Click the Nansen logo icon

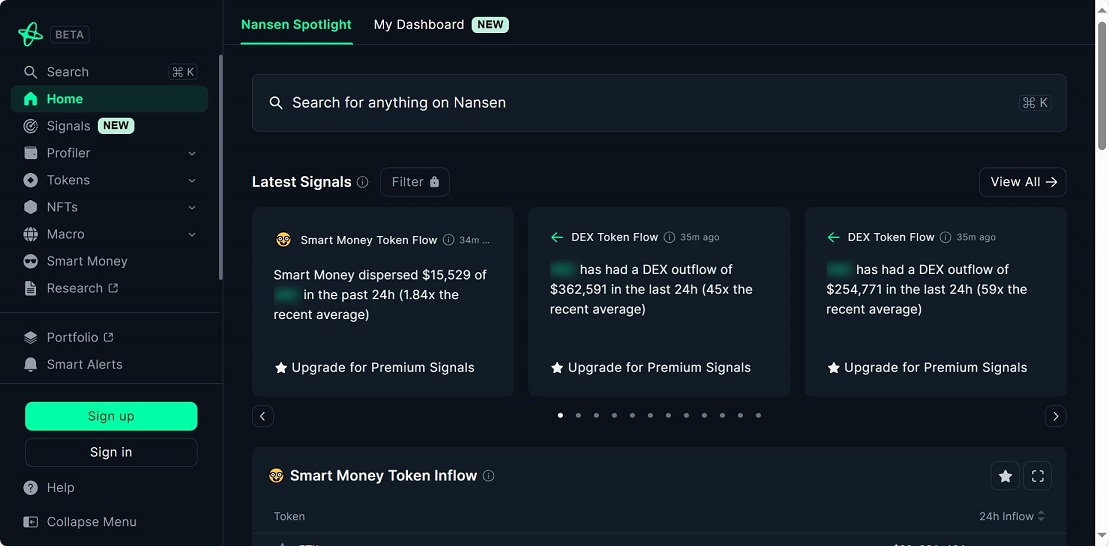point(30,34)
